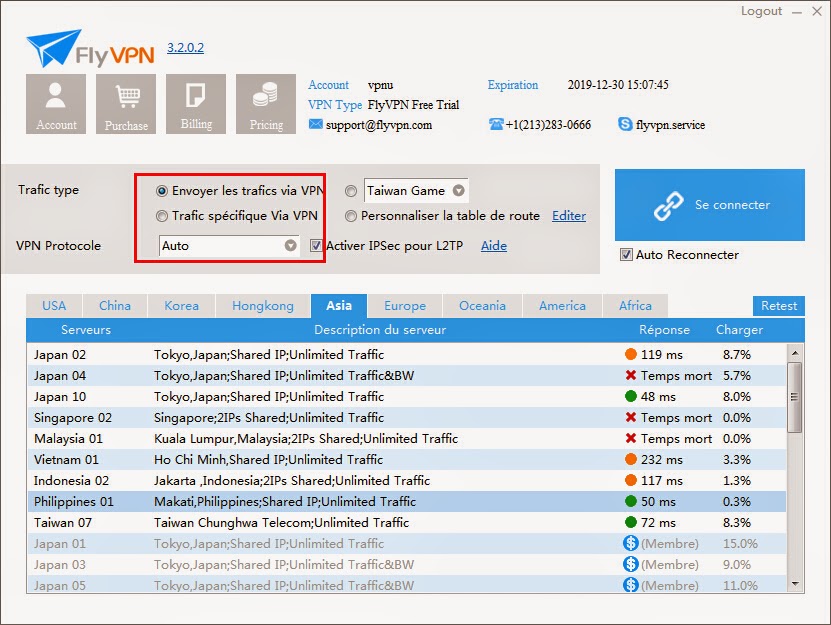Click the Retest button
This screenshot has height=625, width=831.
779,306
